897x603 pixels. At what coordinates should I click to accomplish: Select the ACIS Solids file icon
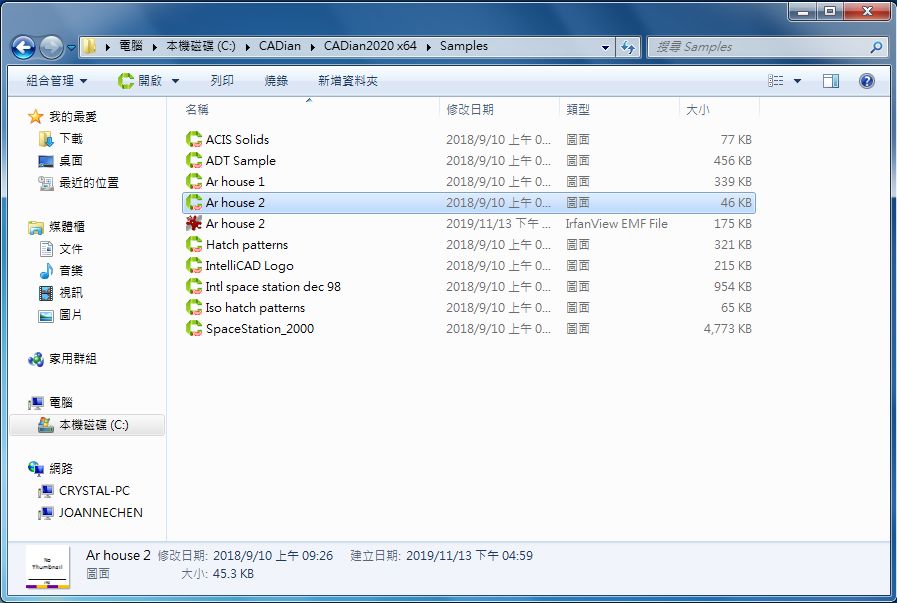coord(194,139)
